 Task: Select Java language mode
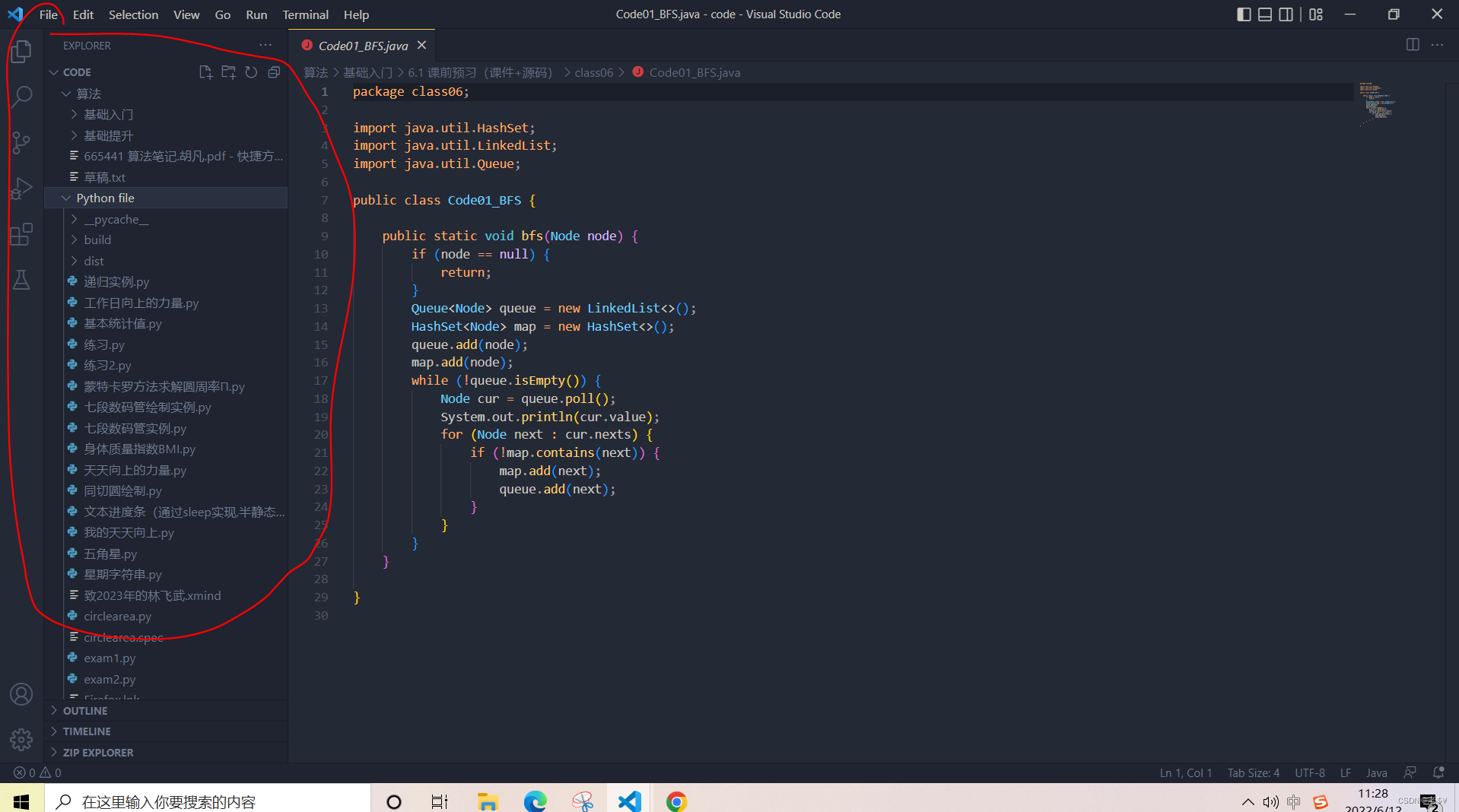coord(1376,772)
